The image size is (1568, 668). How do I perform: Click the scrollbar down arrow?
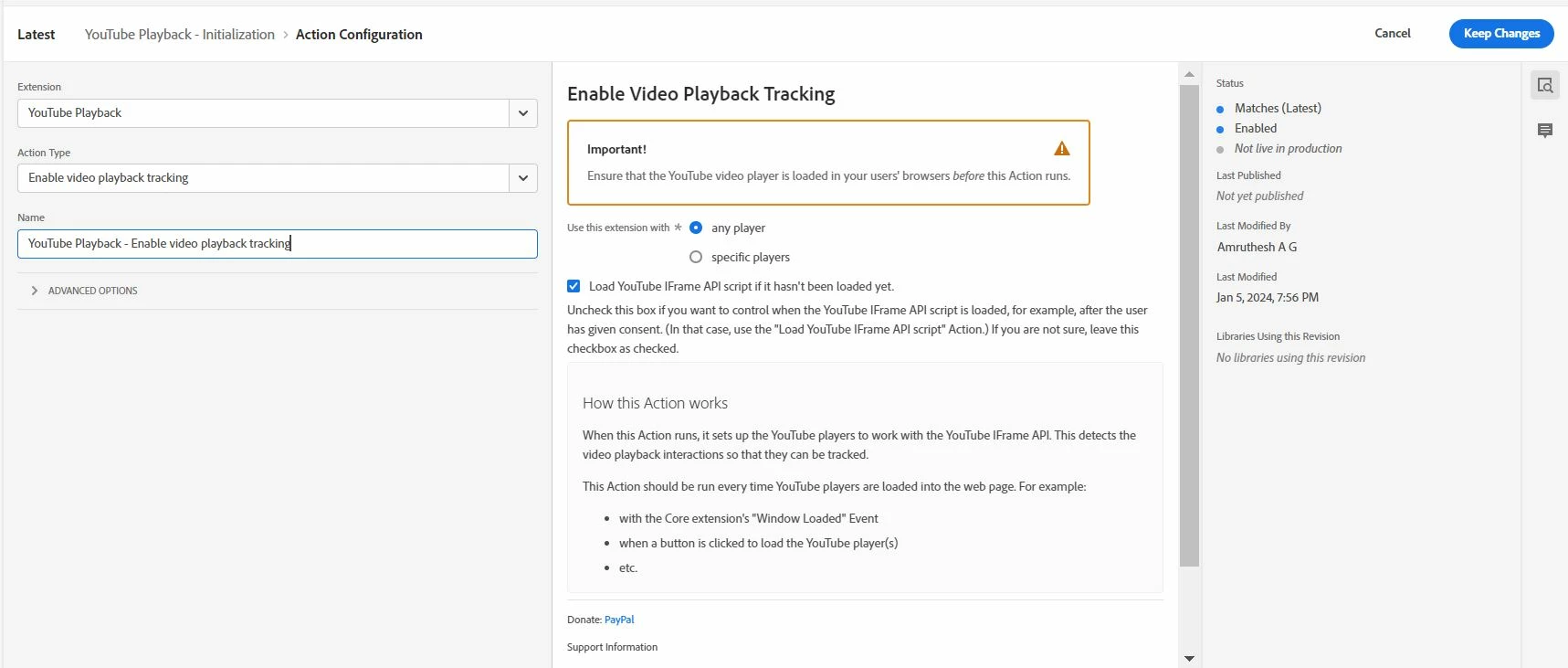pos(1189,658)
